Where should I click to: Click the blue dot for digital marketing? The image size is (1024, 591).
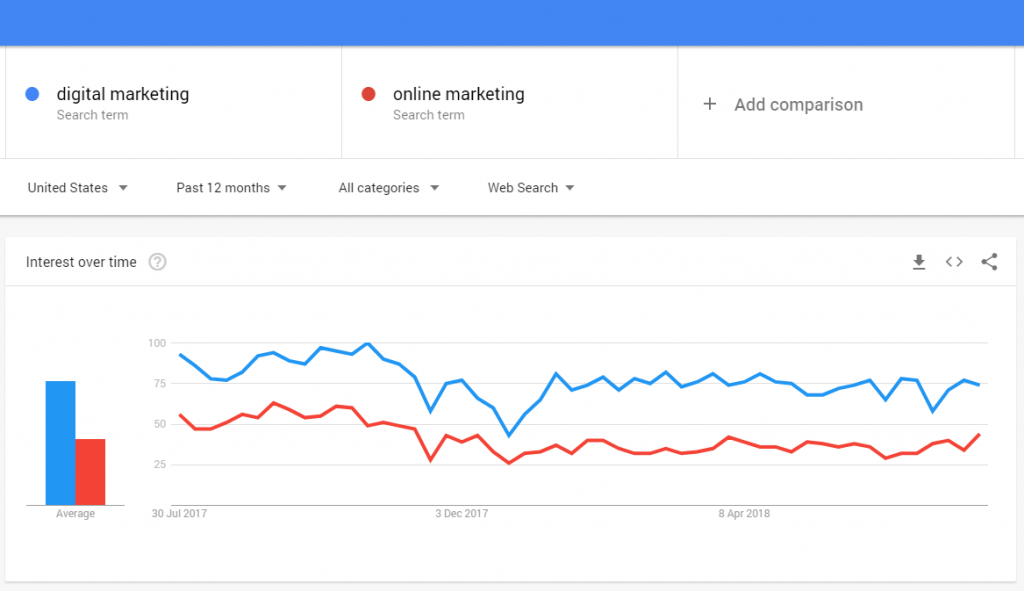(31, 93)
